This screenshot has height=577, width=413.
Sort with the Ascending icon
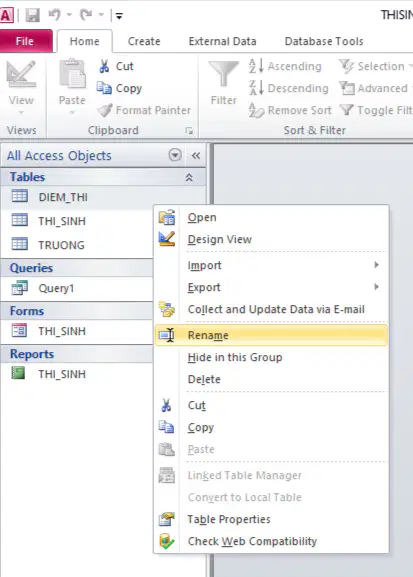pos(256,66)
